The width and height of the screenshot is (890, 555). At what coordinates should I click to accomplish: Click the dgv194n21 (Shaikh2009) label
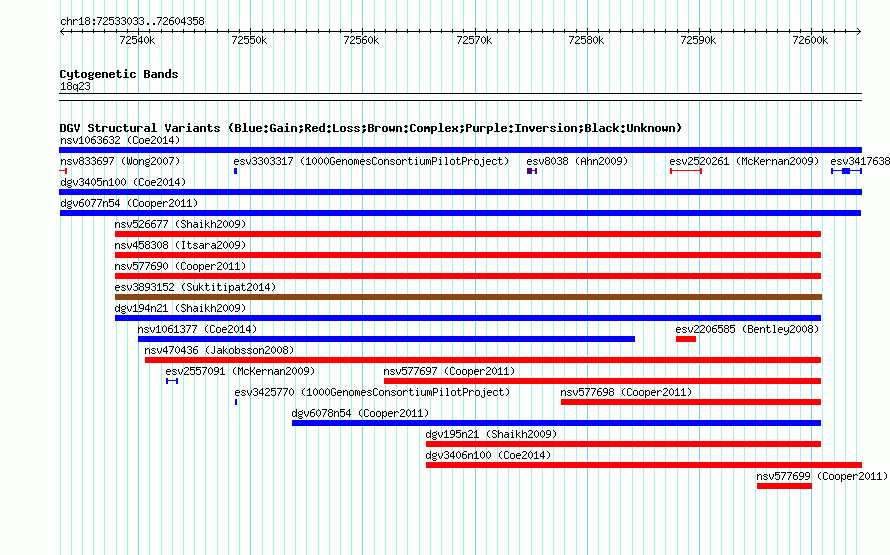(x=180, y=308)
